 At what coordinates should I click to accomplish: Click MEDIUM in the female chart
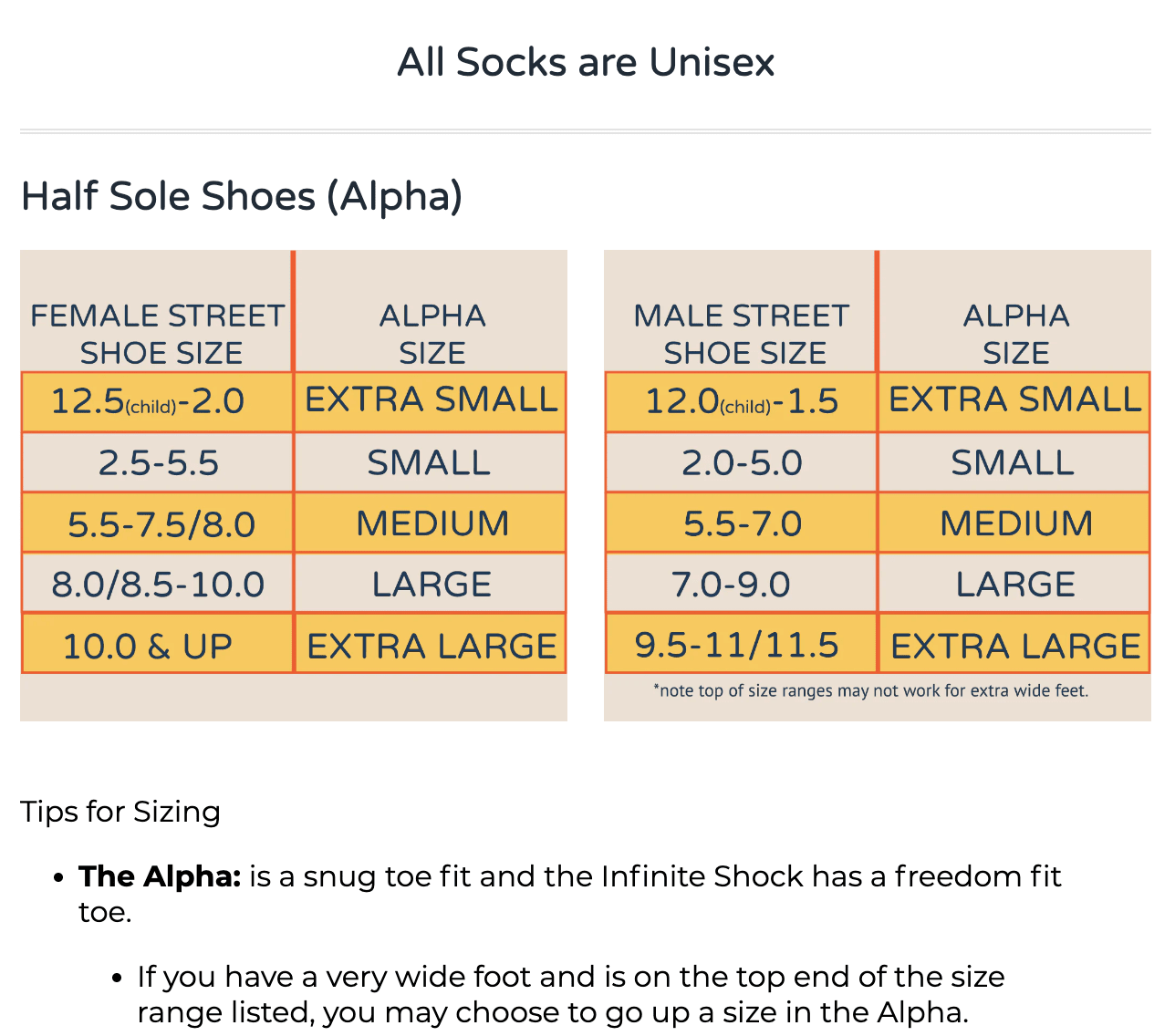click(432, 523)
